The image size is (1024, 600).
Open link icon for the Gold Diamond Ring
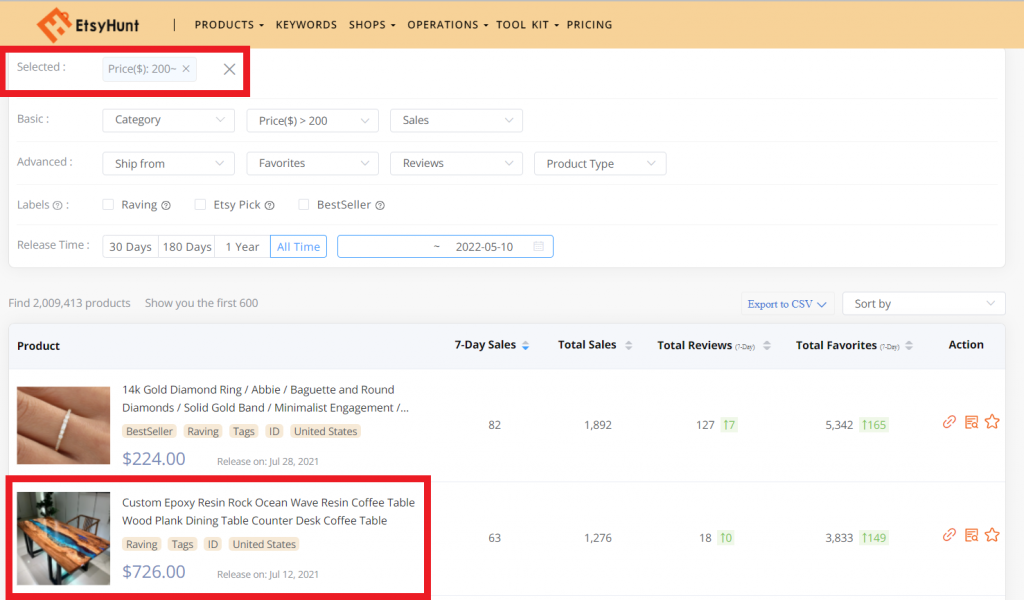(x=949, y=422)
